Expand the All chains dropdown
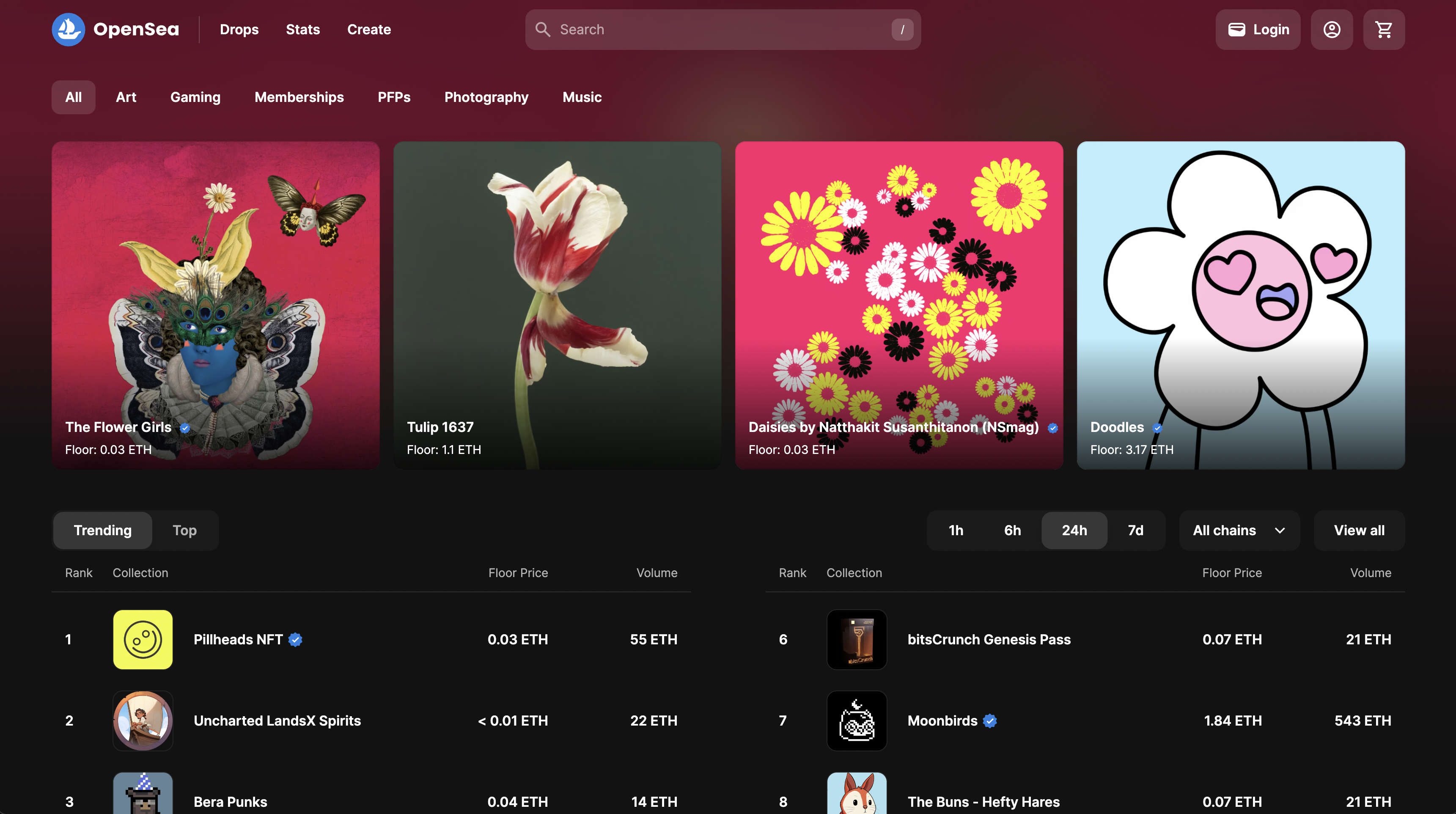 click(x=1239, y=530)
